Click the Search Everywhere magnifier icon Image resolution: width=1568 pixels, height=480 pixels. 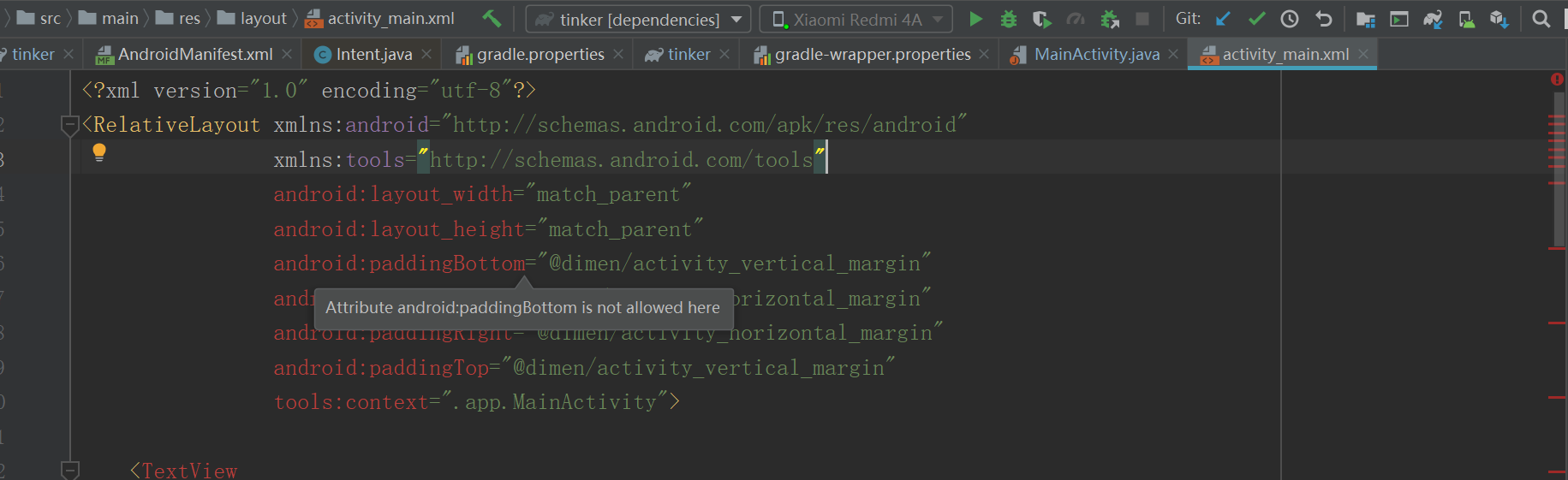coord(1541,19)
